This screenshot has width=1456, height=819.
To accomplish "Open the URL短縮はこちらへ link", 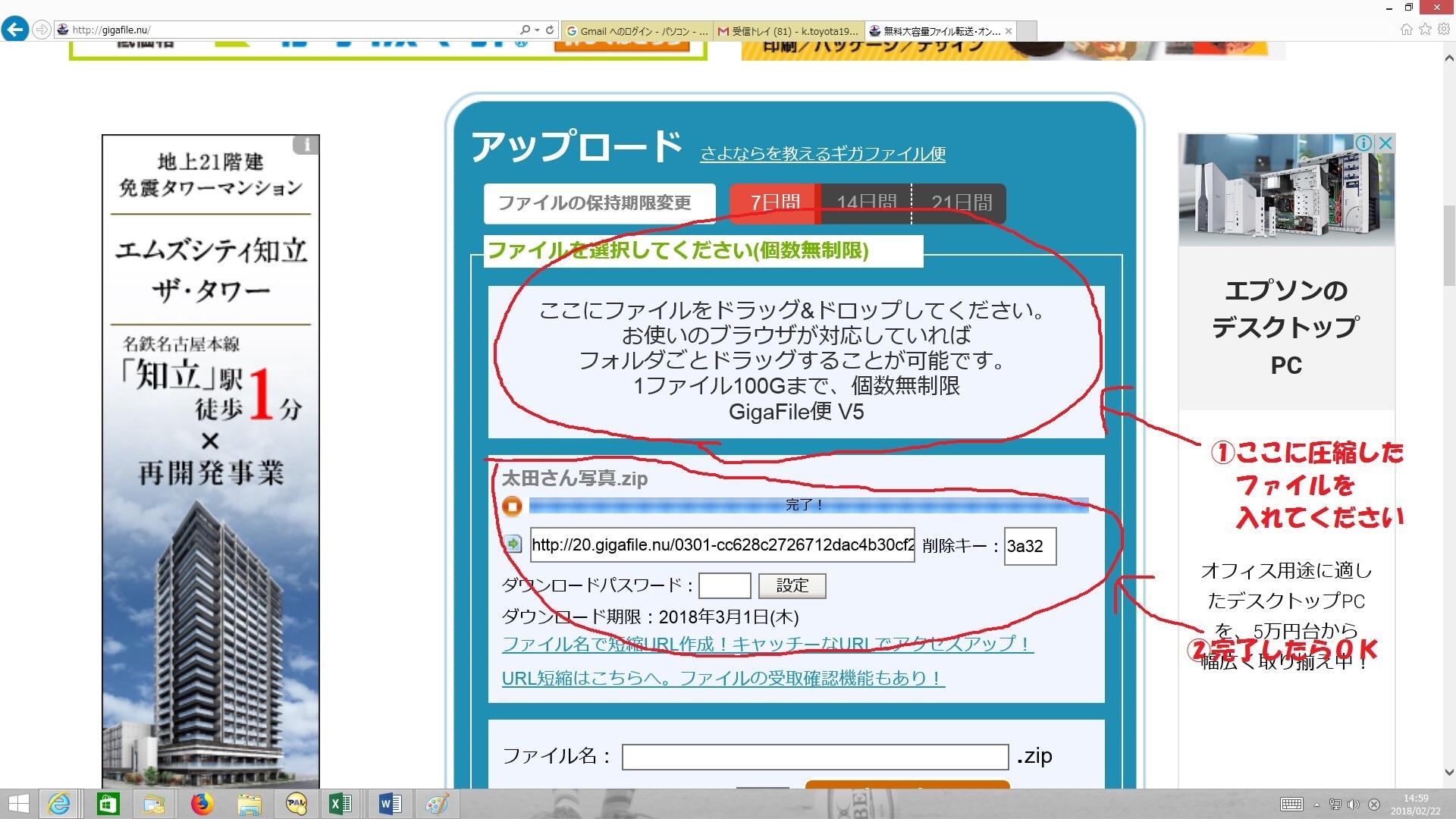I will coord(723,678).
